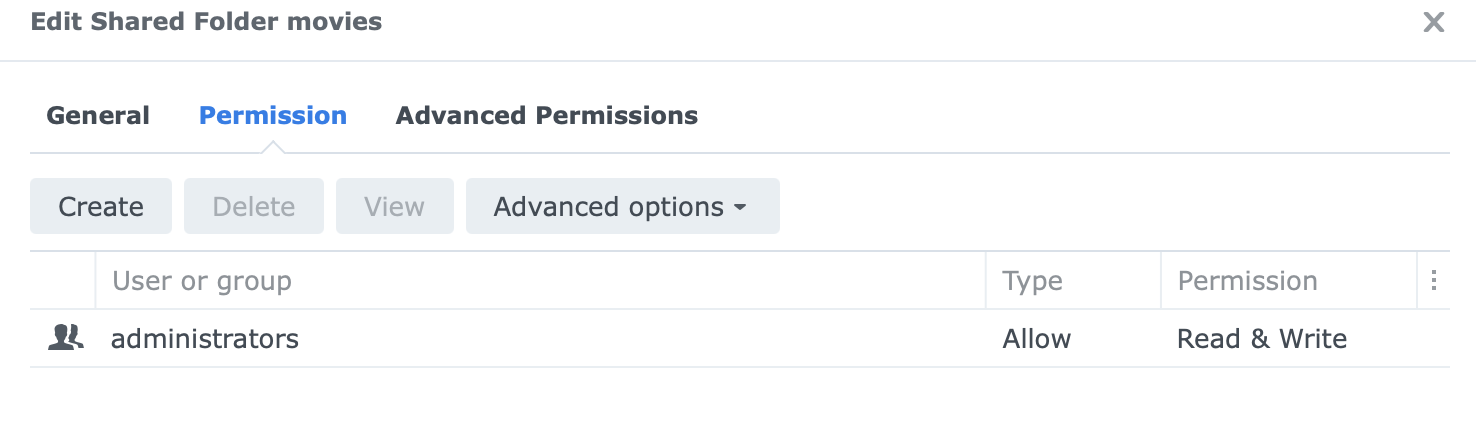Click the greyed-out Delete button

pos(254,207)
